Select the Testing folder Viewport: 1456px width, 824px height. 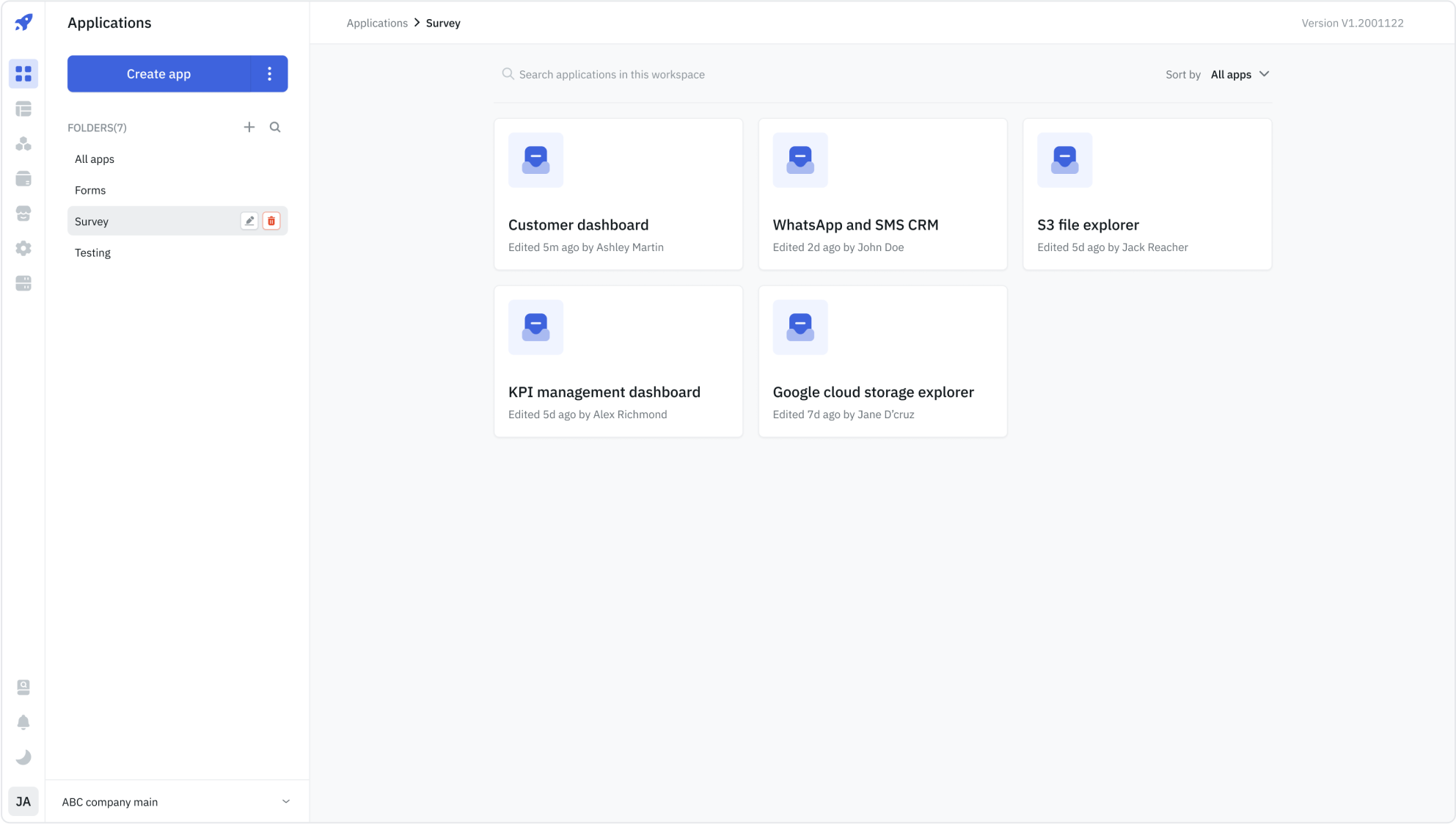[x=92, y=252]
